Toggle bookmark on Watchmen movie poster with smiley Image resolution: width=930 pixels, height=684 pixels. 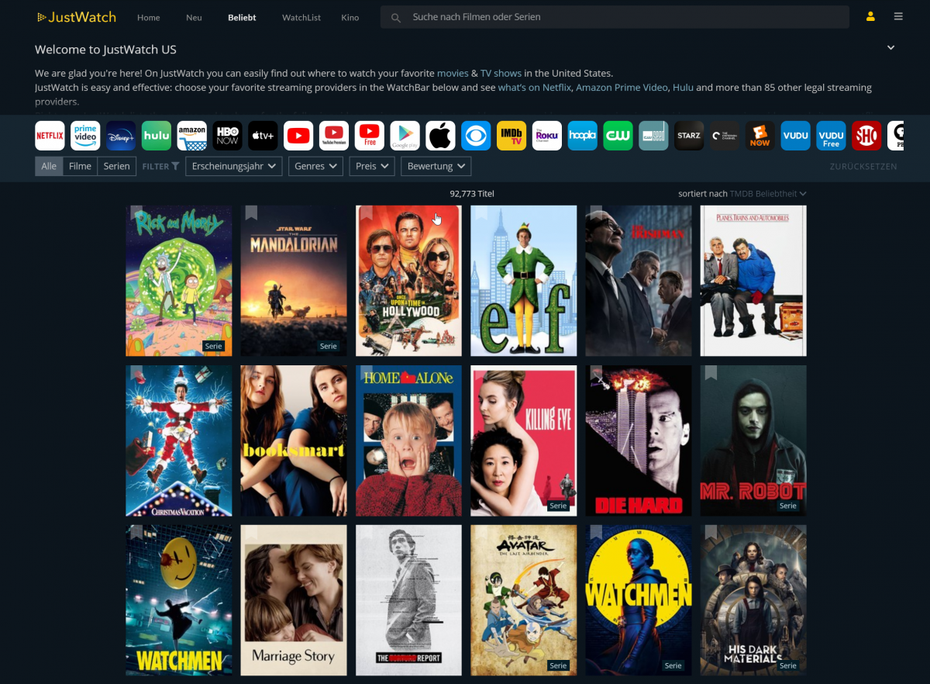(136, 532)
